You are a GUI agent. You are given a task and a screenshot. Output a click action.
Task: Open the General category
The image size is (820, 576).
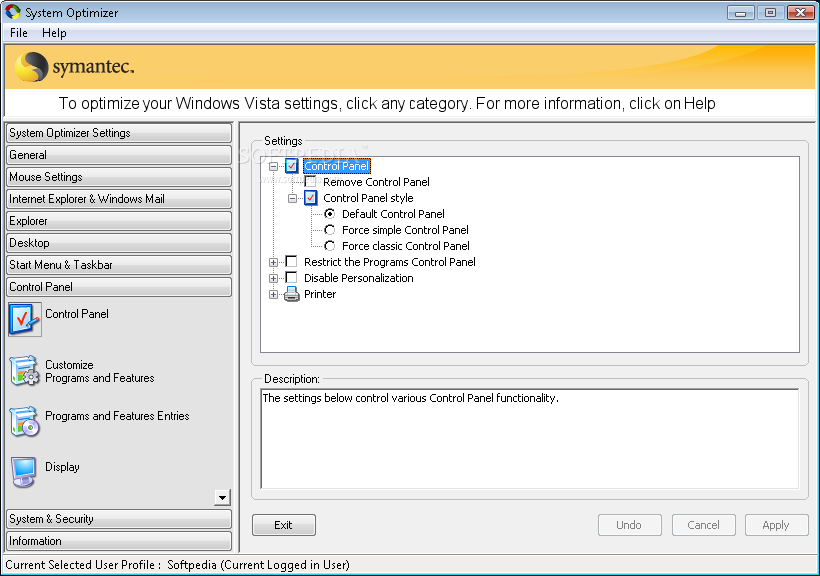coord(119,155)
